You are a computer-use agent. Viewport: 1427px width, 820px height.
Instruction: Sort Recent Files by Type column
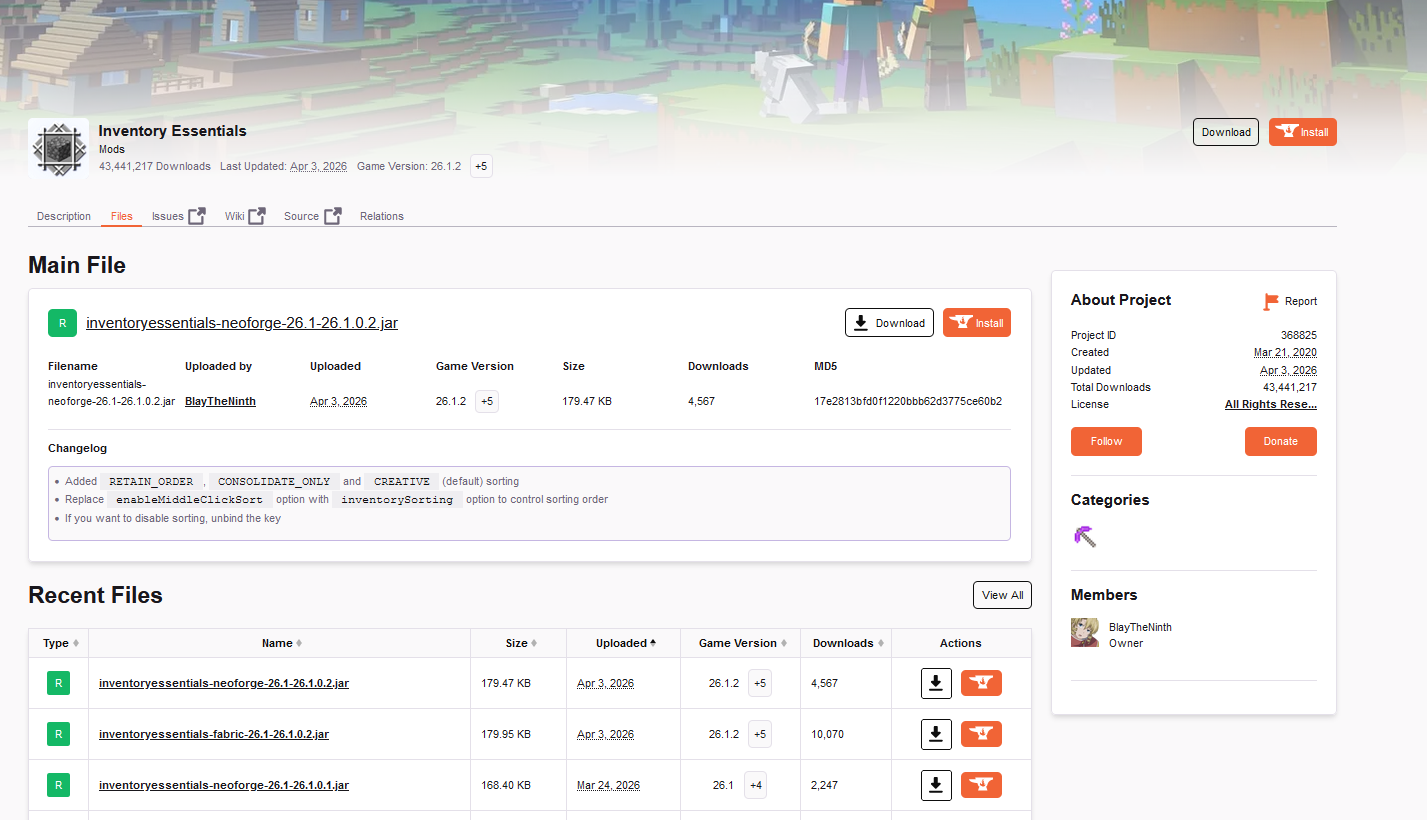(59, 643)
